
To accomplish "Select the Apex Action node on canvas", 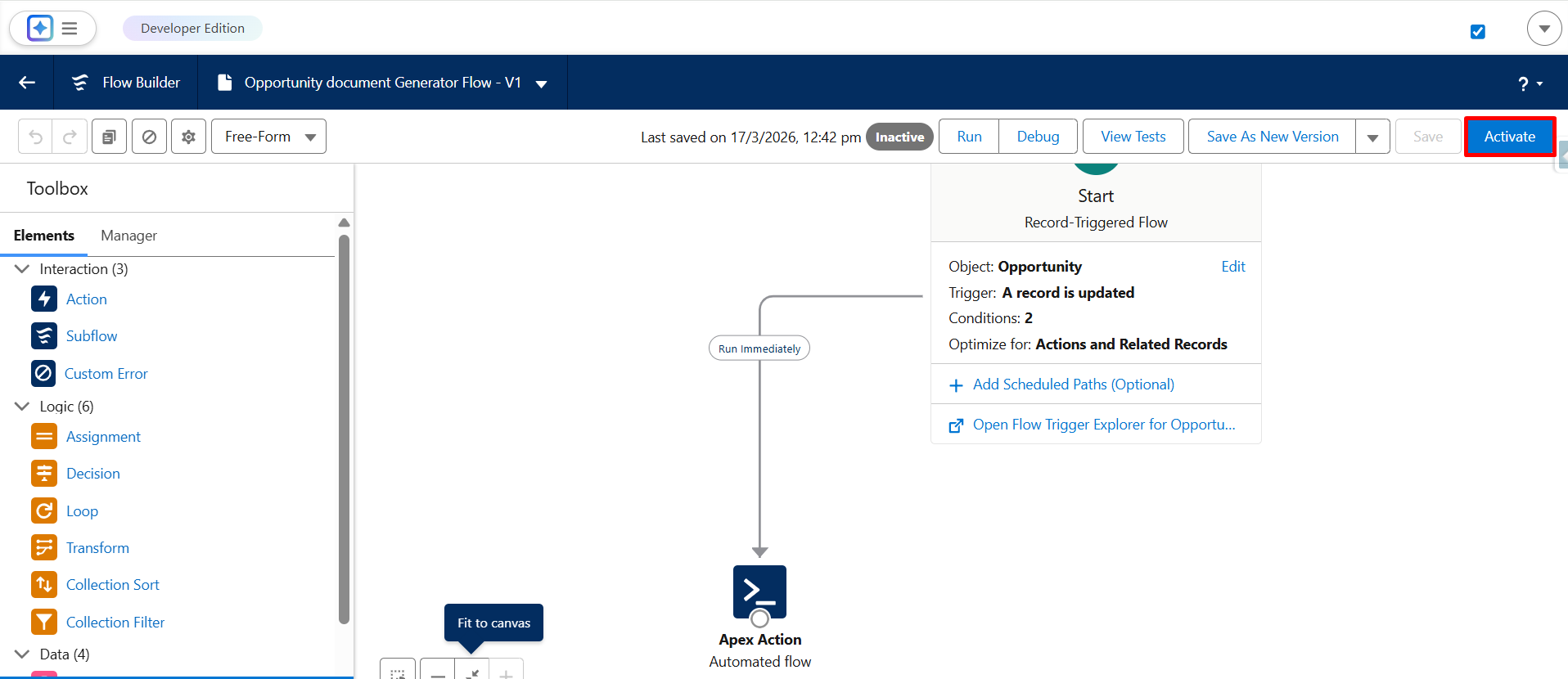I will [759, 591].
